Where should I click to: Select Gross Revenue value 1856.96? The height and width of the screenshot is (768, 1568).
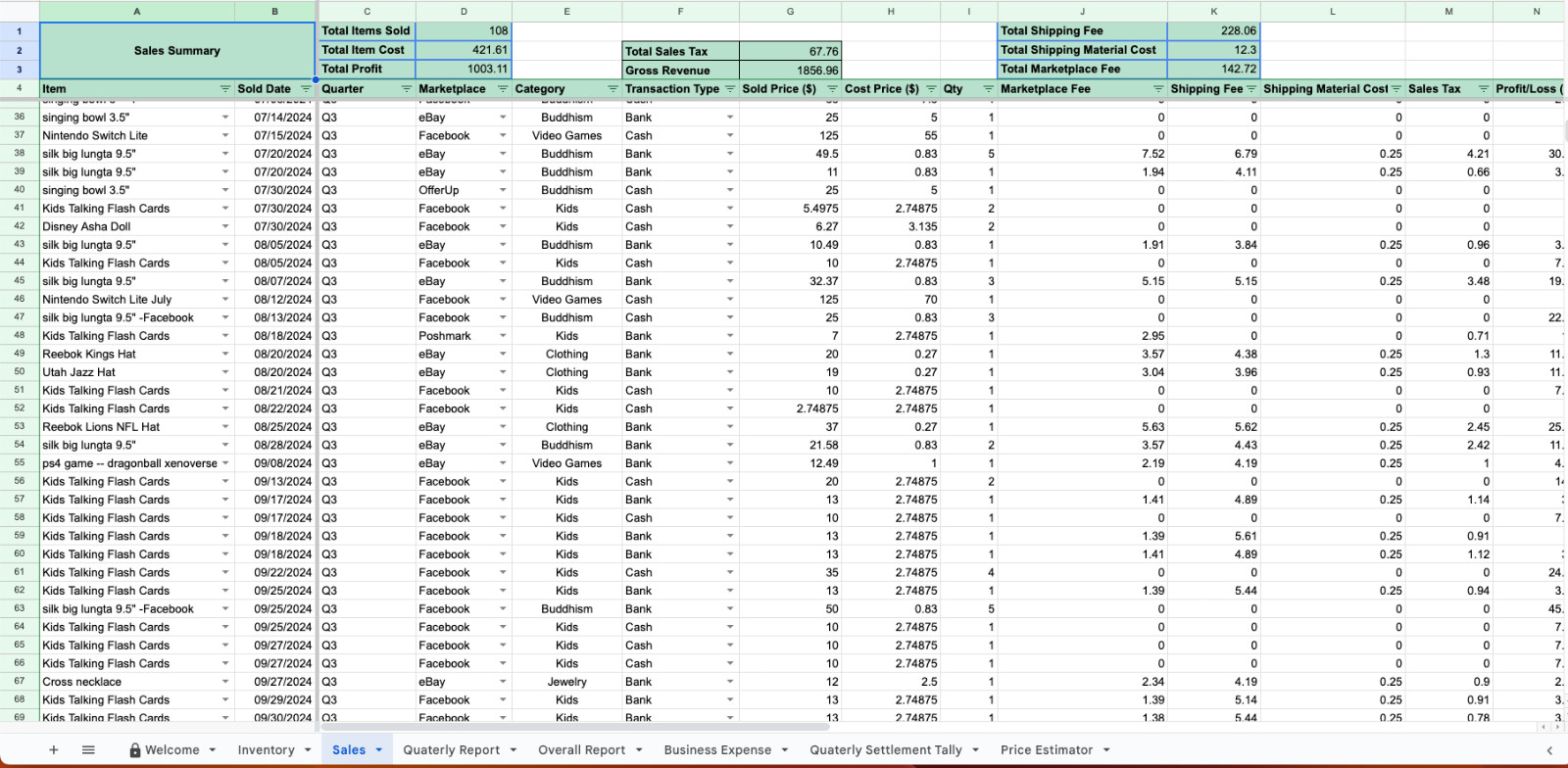[x=790, y=71]
